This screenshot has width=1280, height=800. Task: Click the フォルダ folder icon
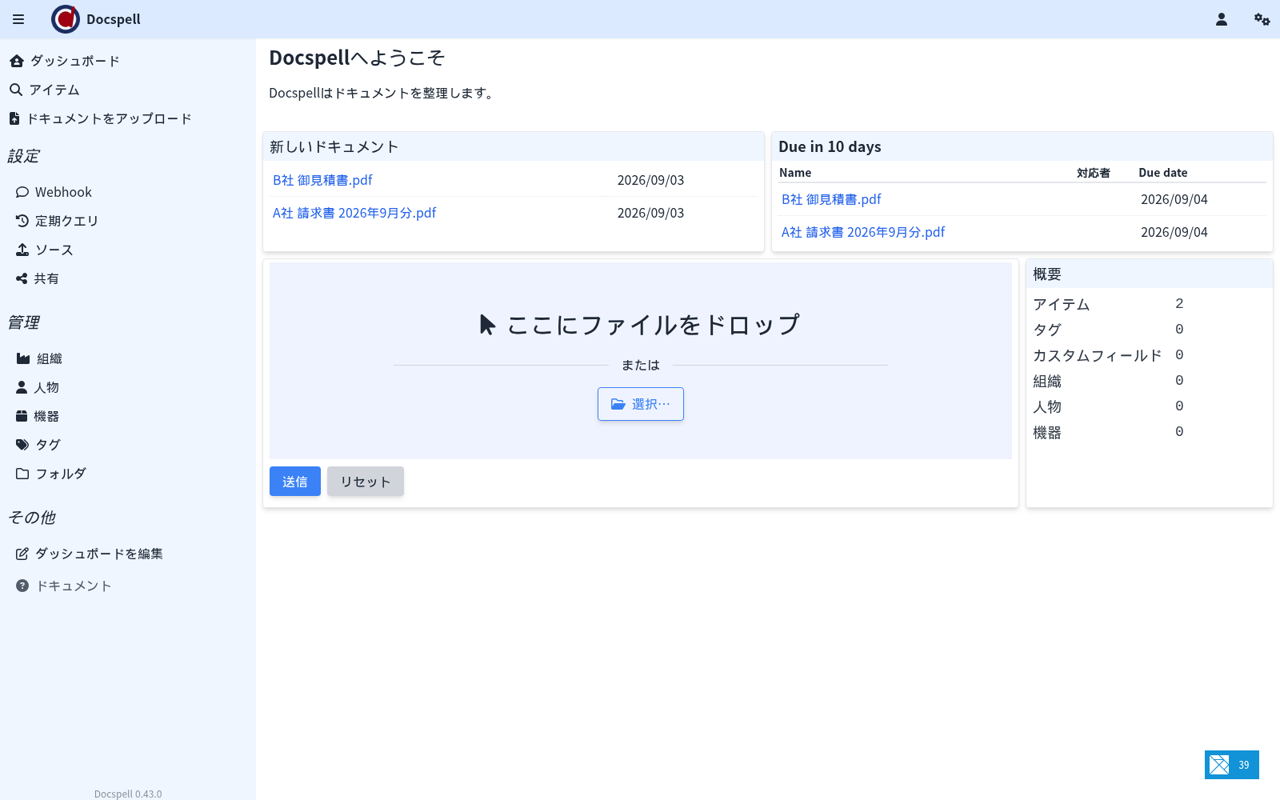click(22, 474)
